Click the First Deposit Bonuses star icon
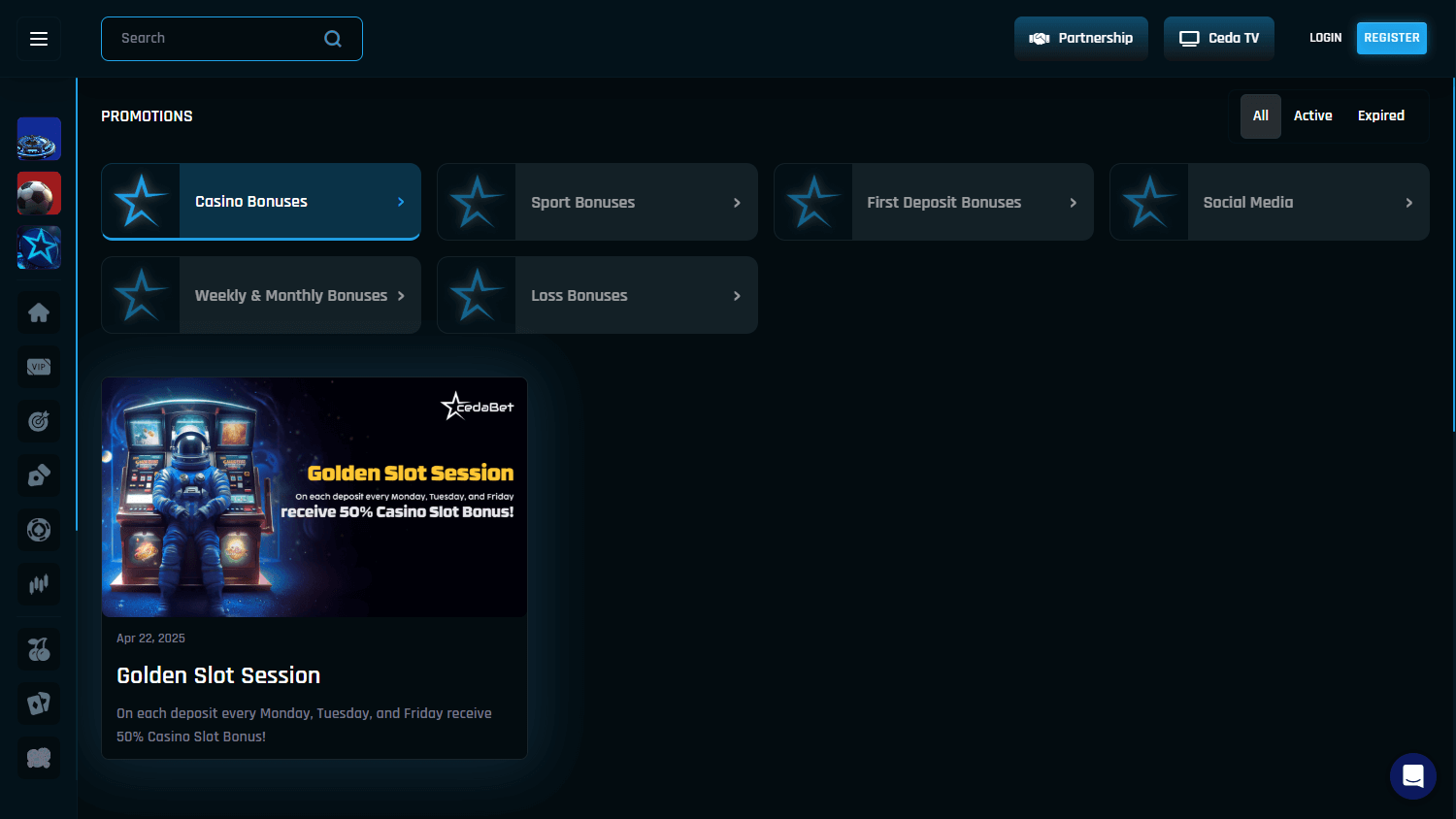1456x819 pixels. [x=813, y=202]
